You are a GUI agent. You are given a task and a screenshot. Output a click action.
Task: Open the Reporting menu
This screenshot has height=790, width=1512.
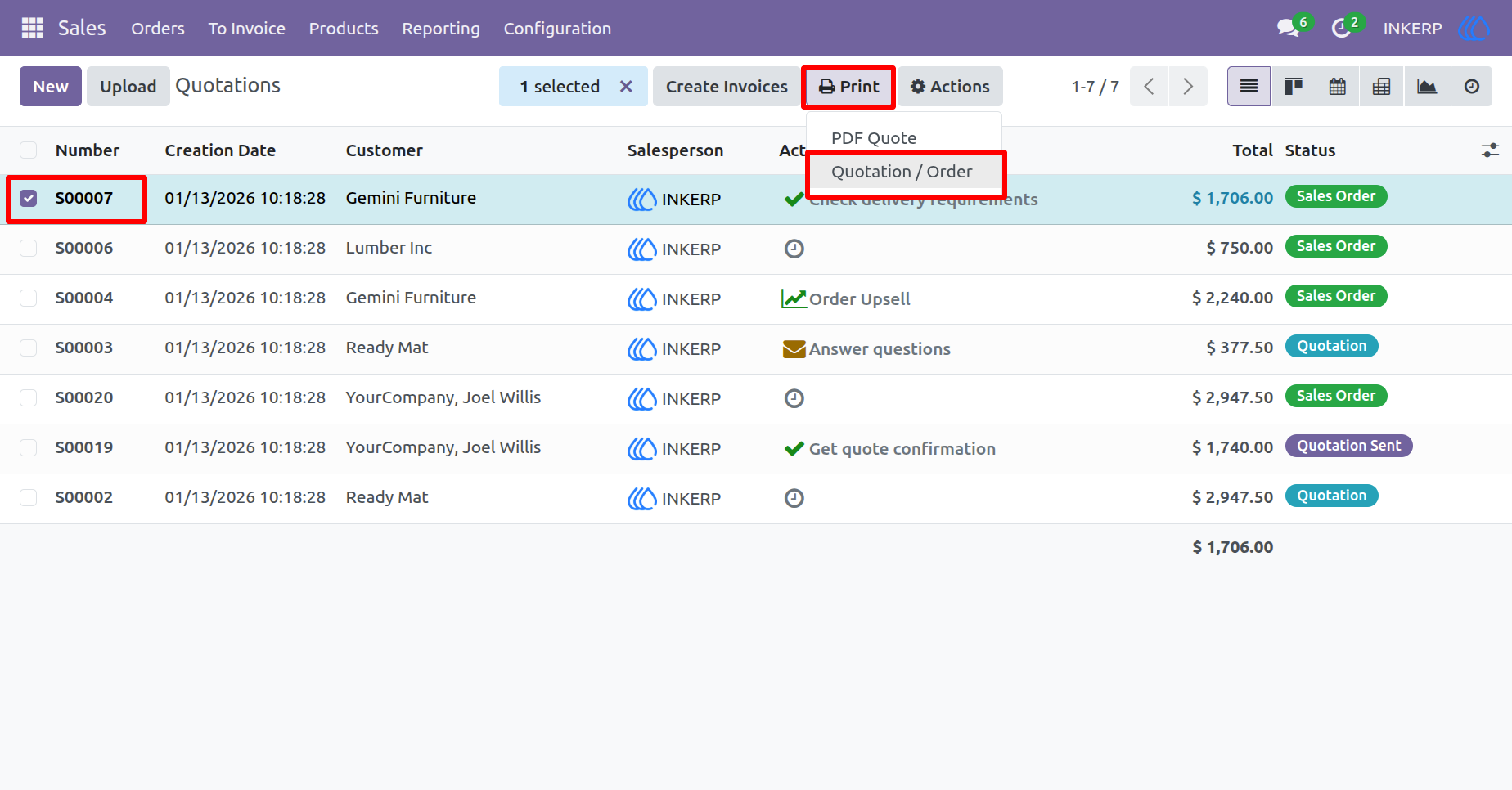point(441,29)
